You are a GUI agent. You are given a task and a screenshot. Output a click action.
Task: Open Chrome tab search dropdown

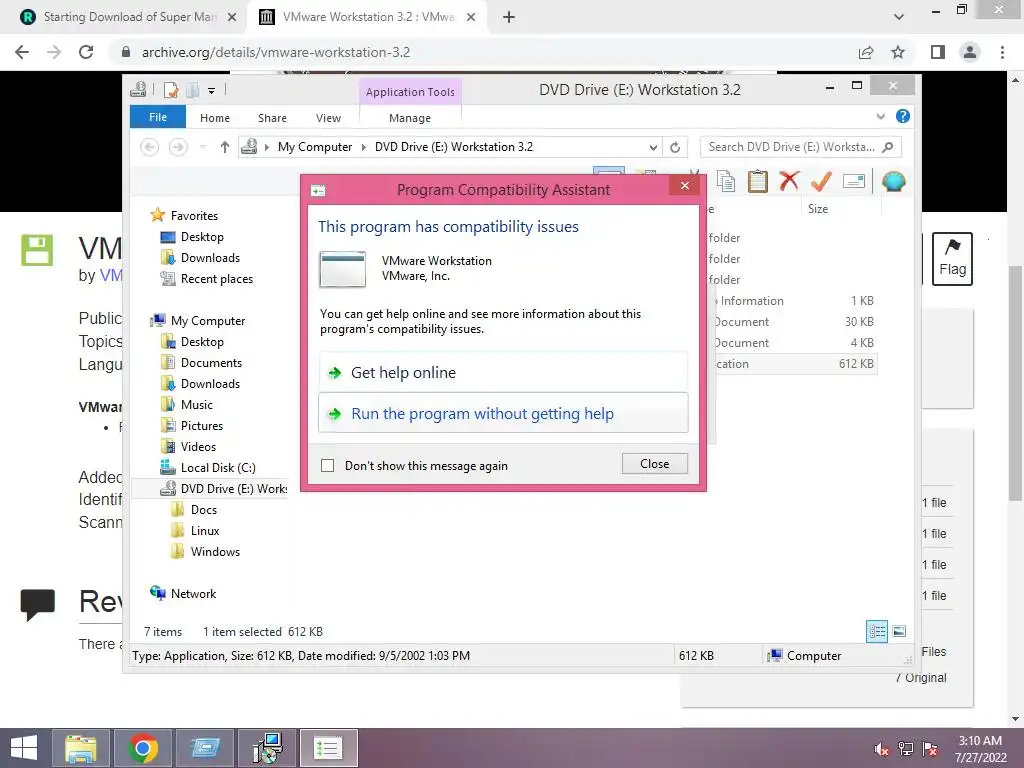pyautogui.click(x=899, y=17)
